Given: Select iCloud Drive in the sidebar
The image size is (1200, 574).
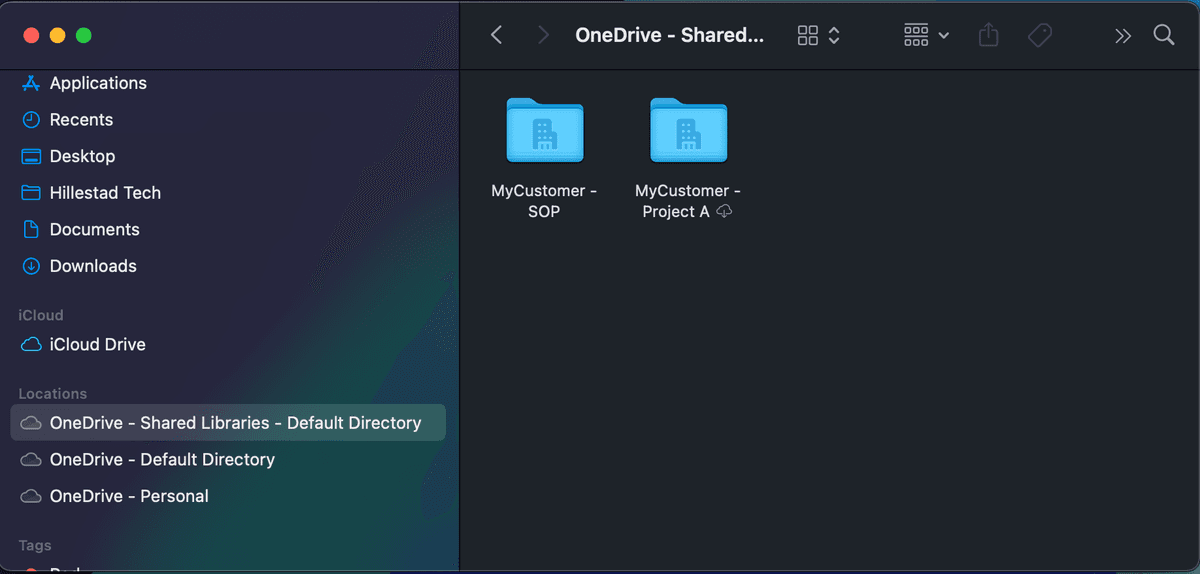Looking at the screenshot, I should click(97, 344).
